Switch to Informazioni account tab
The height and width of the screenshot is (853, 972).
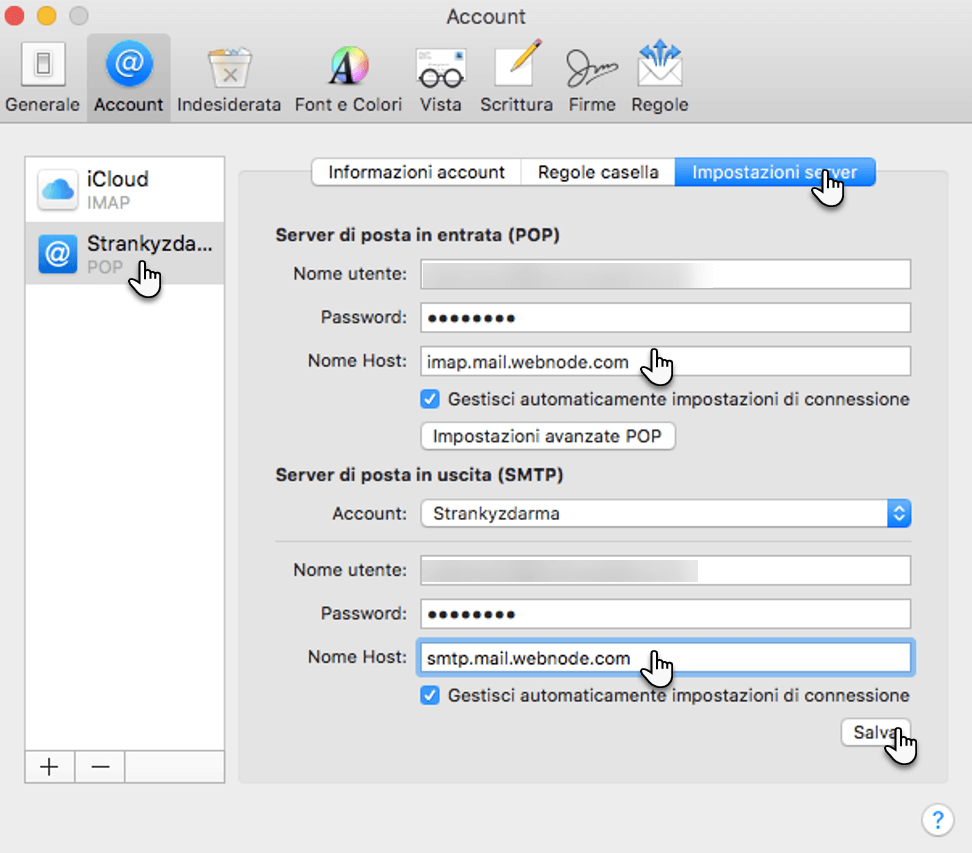[417, 172]
